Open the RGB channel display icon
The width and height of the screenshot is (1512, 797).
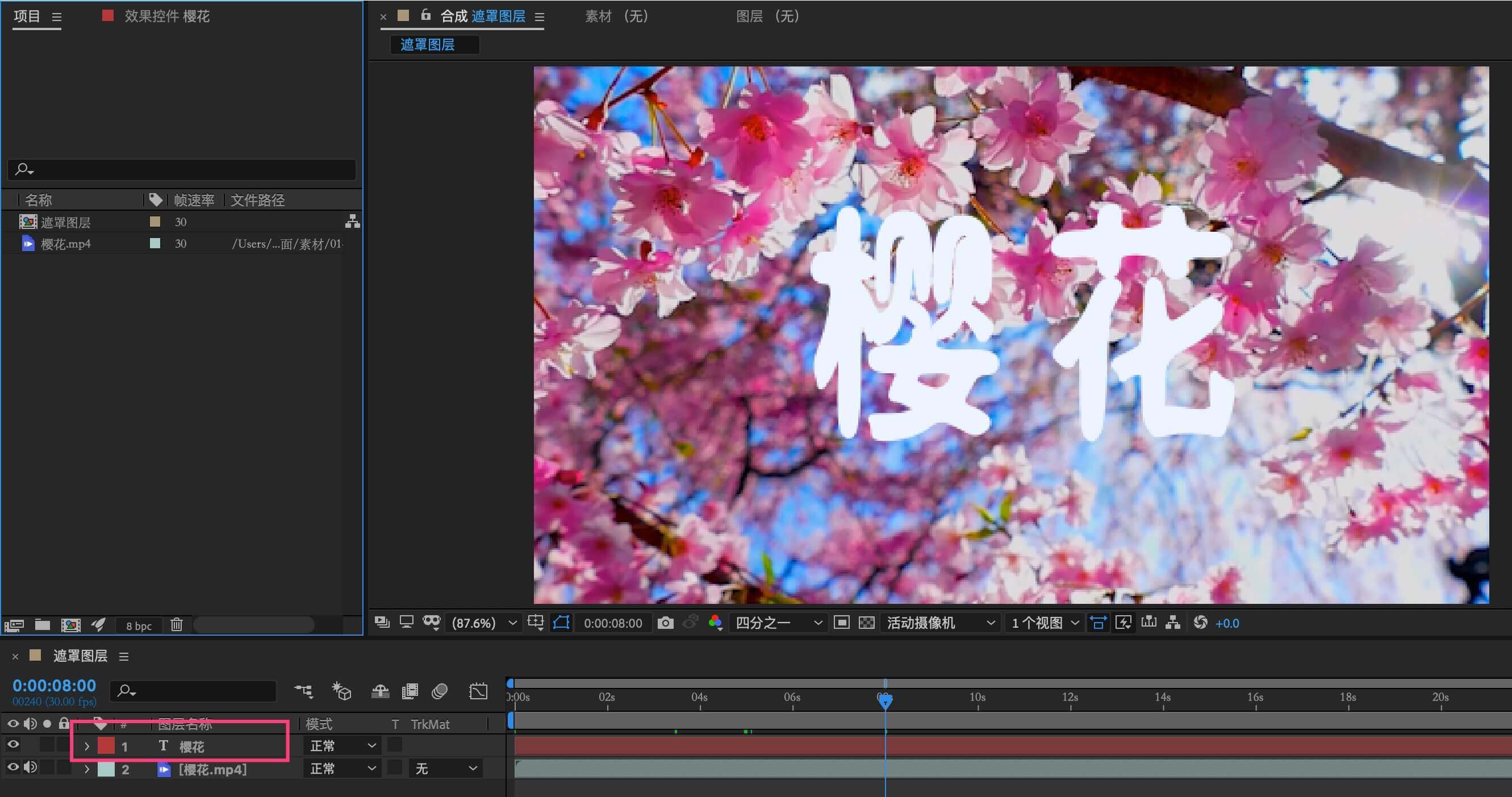715,623
